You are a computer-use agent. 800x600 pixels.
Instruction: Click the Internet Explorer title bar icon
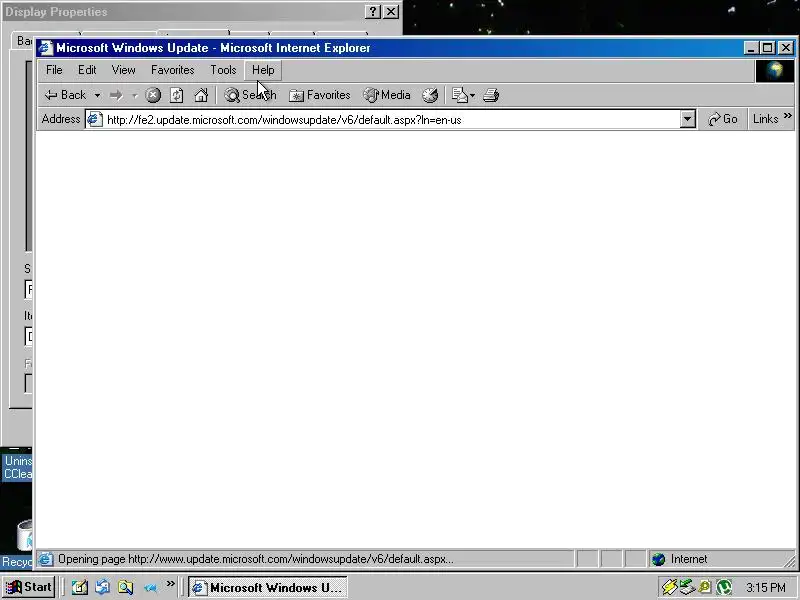pos(45,48)
